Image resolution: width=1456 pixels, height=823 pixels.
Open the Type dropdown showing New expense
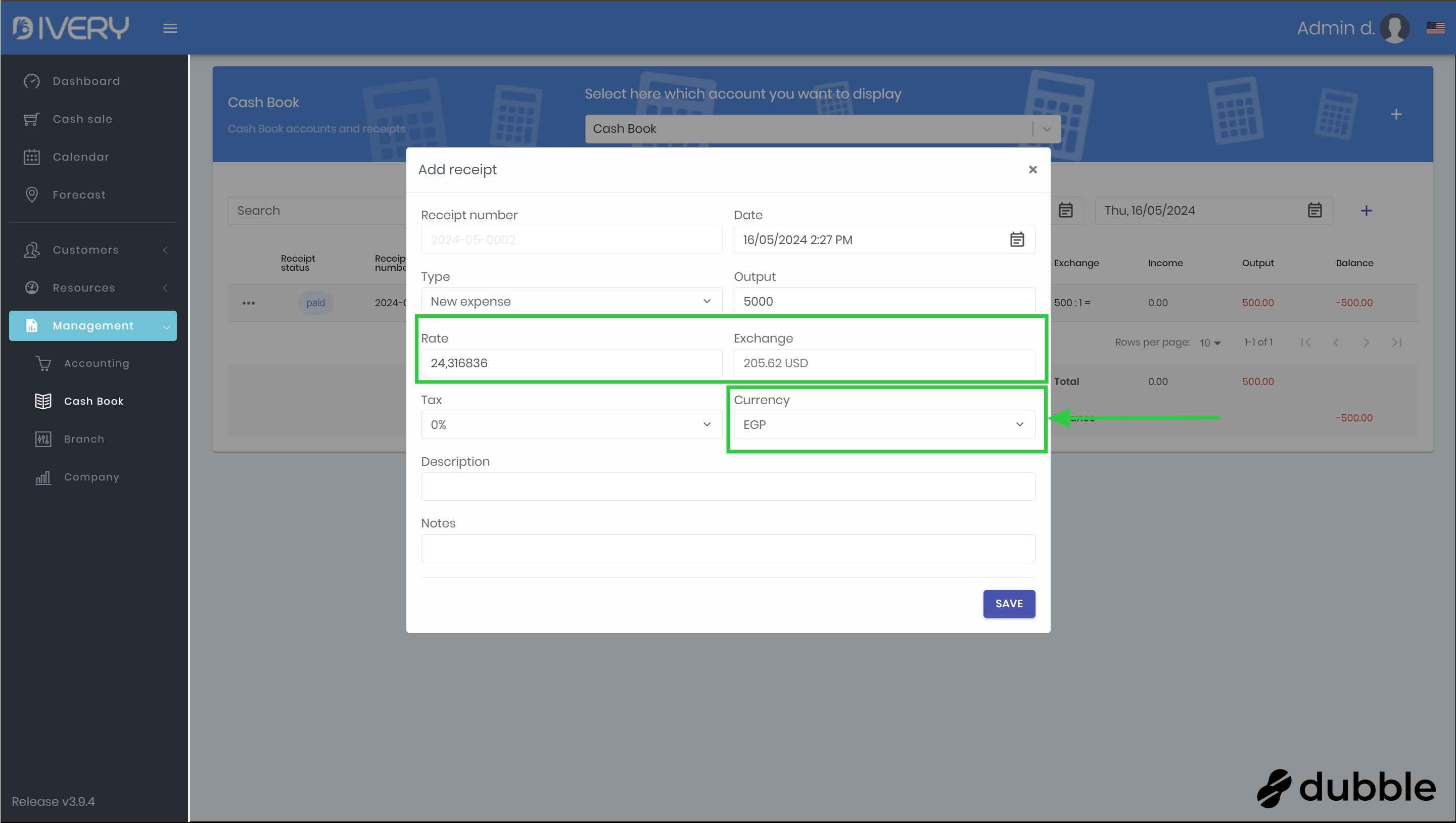click(571, 301)
